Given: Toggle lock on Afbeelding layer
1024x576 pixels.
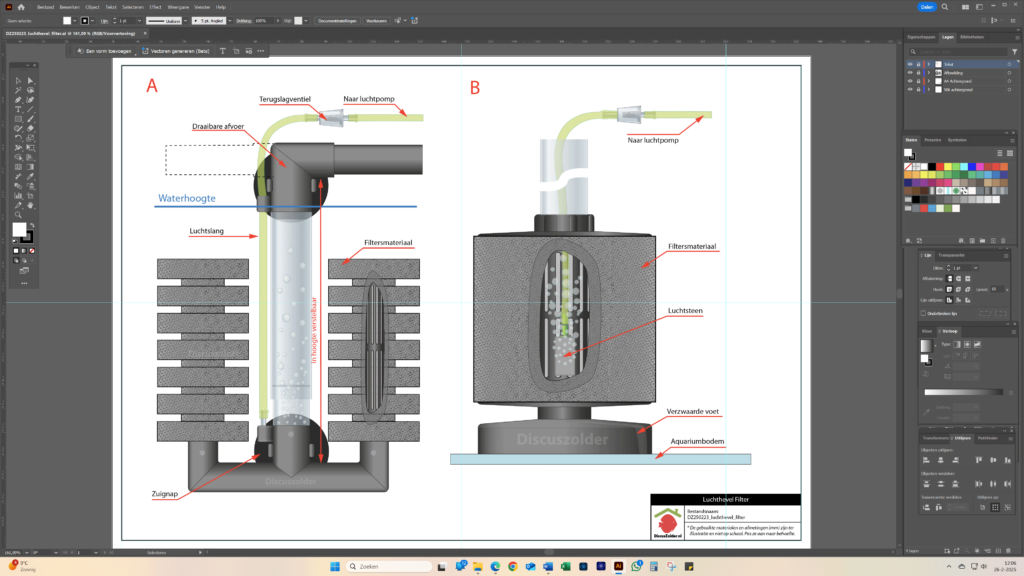Looking at the screenshot, I should coord(918,73).
